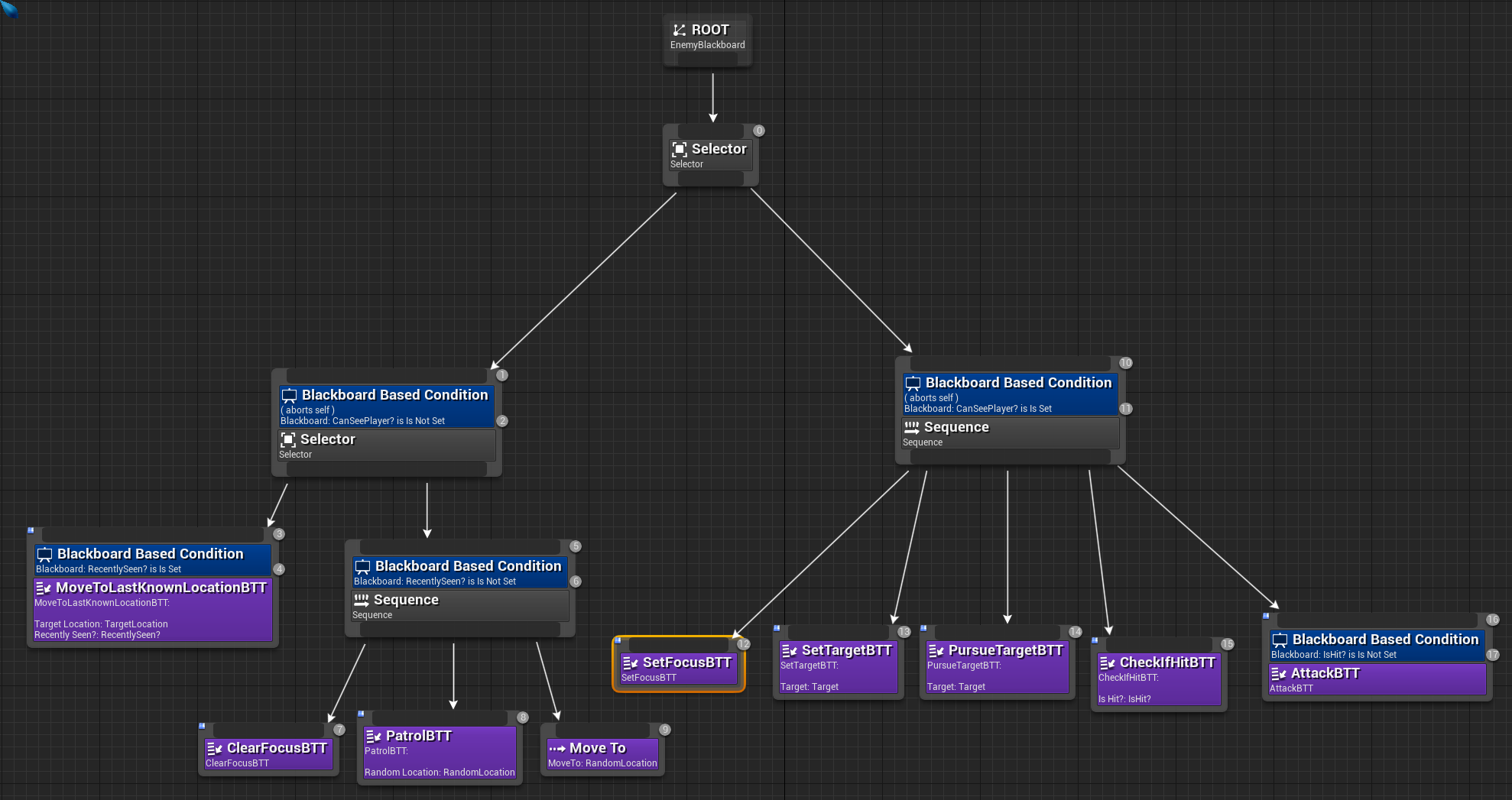The width and height of the screenshot is (1512, 800).
Task: Click Sequence icon under RecentlySeen? Is Not Set
Action: coord(362,600)
